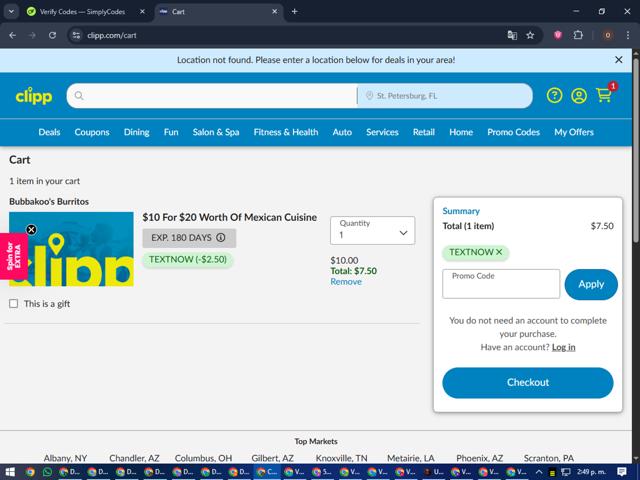Open the Auto category

342,132
